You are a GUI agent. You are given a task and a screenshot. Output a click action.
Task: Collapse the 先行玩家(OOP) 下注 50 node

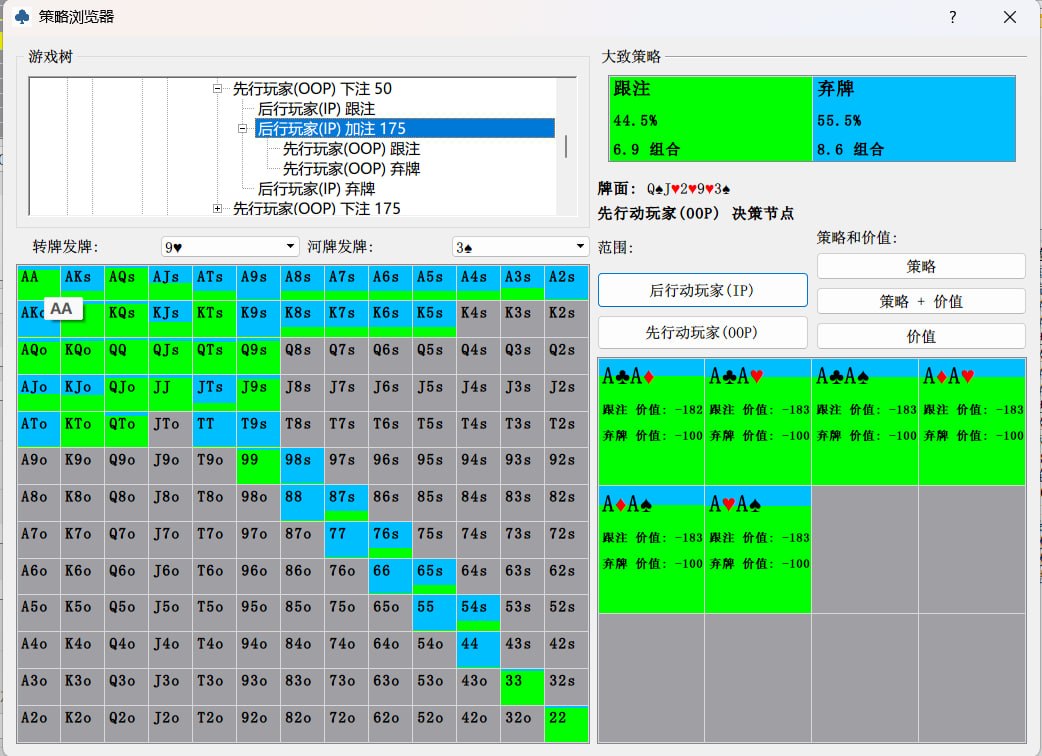pos(216,88)
